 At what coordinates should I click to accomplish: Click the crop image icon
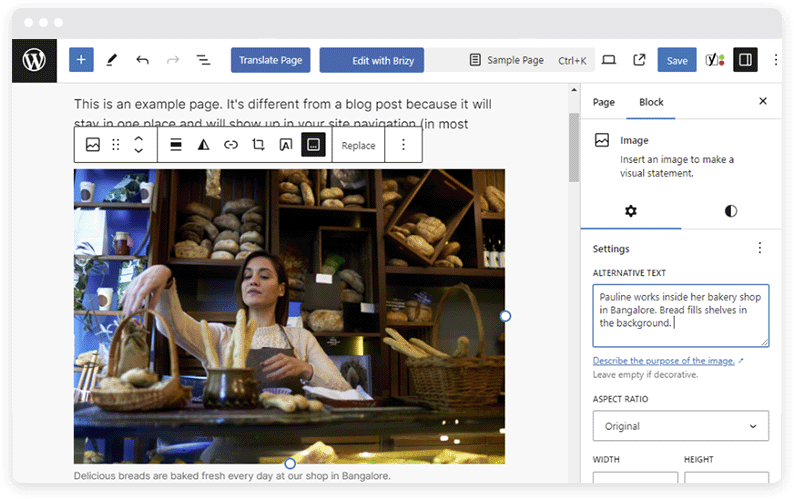[x=258, y=145]
